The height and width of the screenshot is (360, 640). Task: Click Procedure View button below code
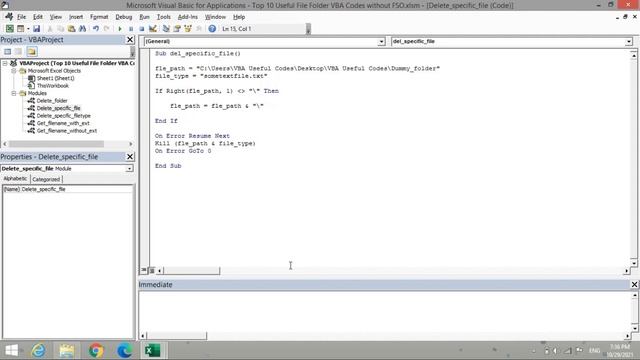click(x=144, y=270)
